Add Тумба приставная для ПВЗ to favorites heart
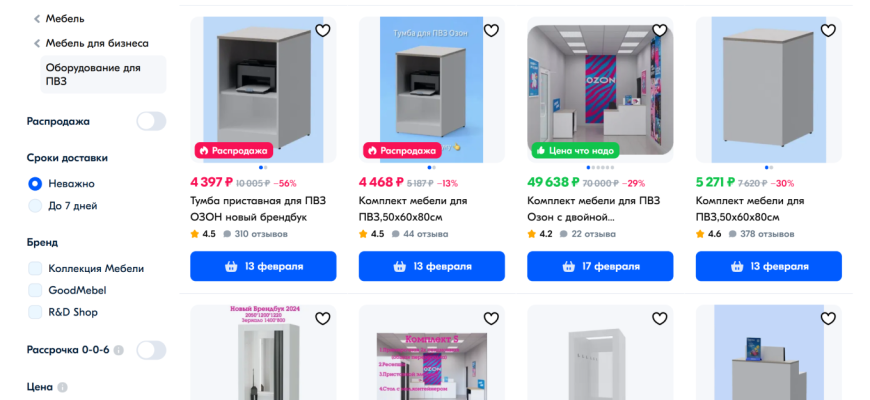This screenshot has height=400, width=870. pos(322,31)
